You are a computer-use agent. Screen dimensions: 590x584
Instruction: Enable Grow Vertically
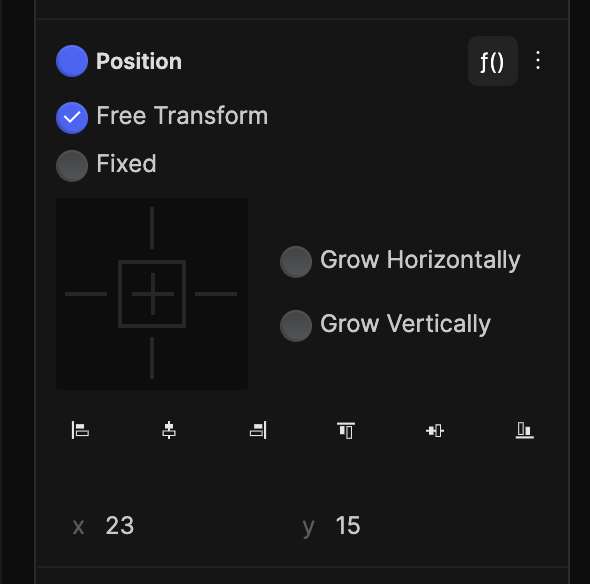(x=296, y=326)
